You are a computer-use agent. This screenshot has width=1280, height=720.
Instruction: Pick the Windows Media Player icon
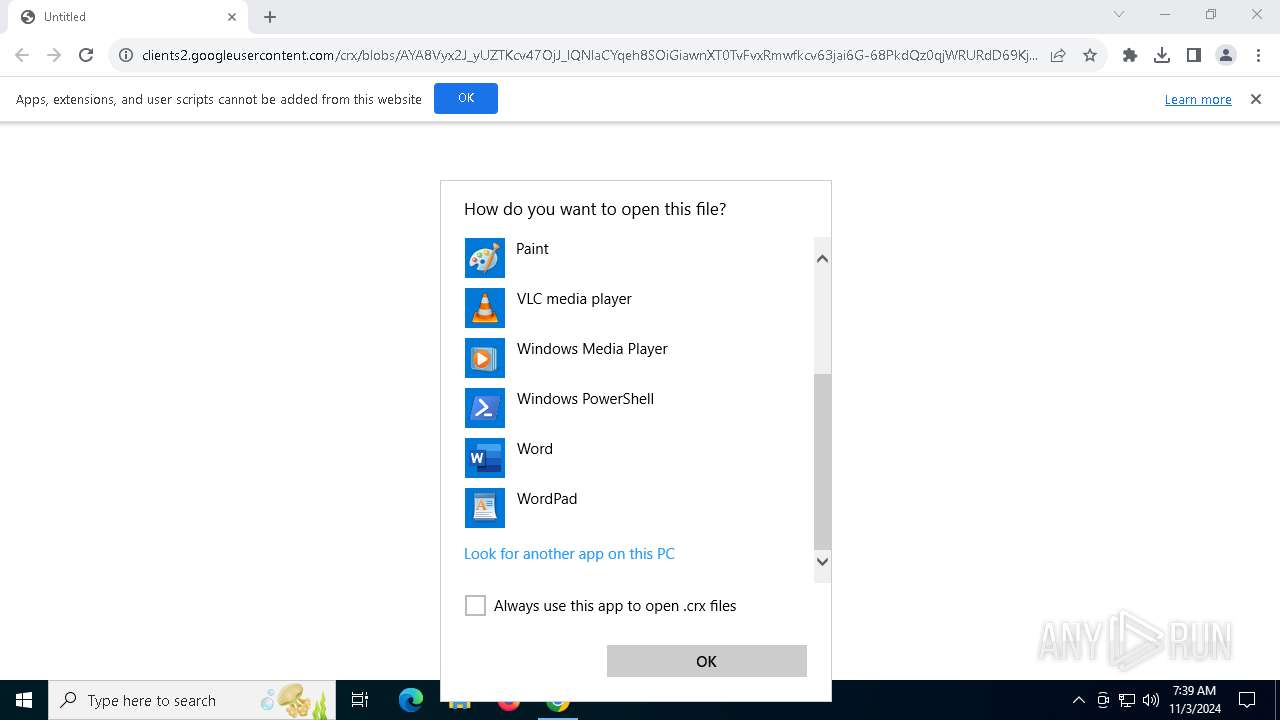[x=485, y=358]
